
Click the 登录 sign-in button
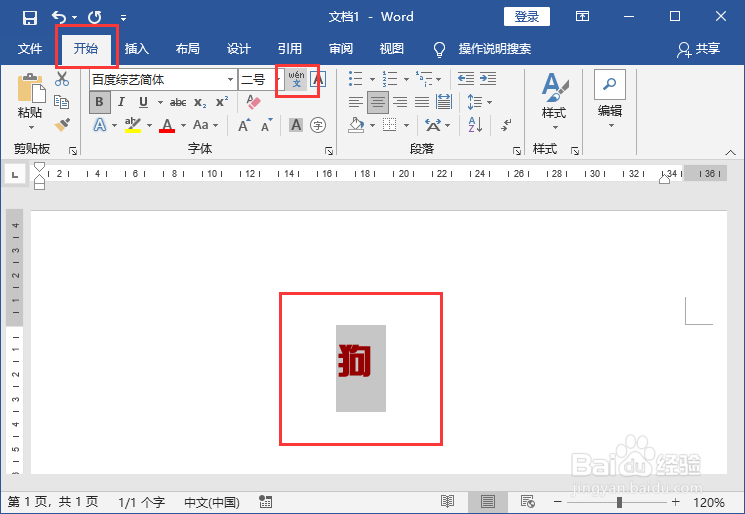pos(526,17)
